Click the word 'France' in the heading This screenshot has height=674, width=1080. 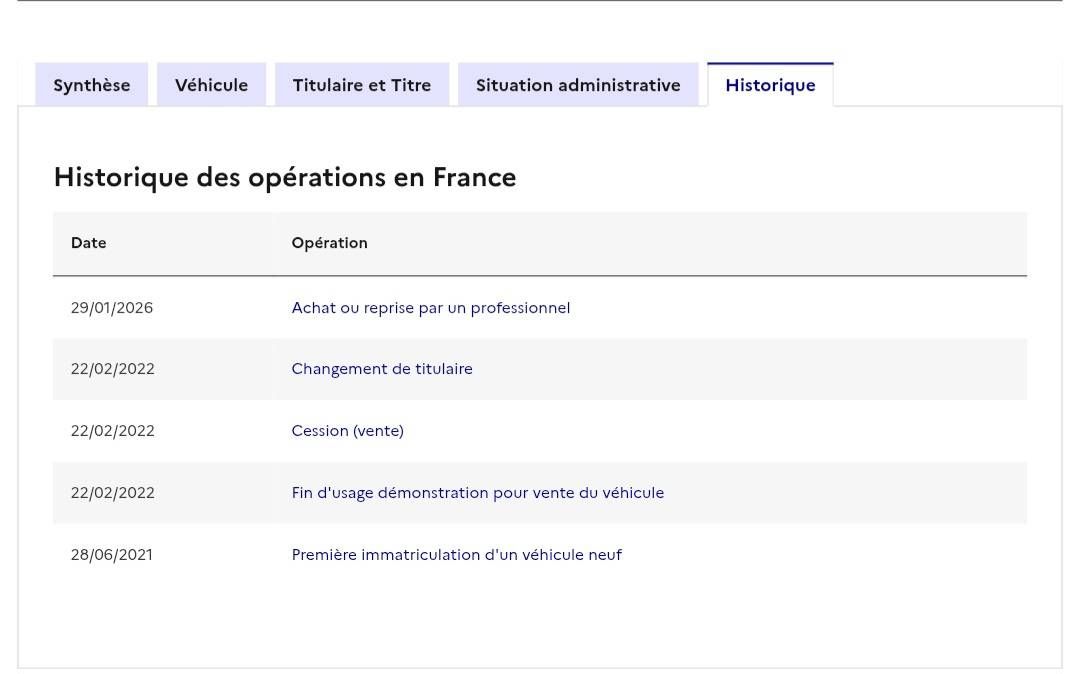[474, 178]
